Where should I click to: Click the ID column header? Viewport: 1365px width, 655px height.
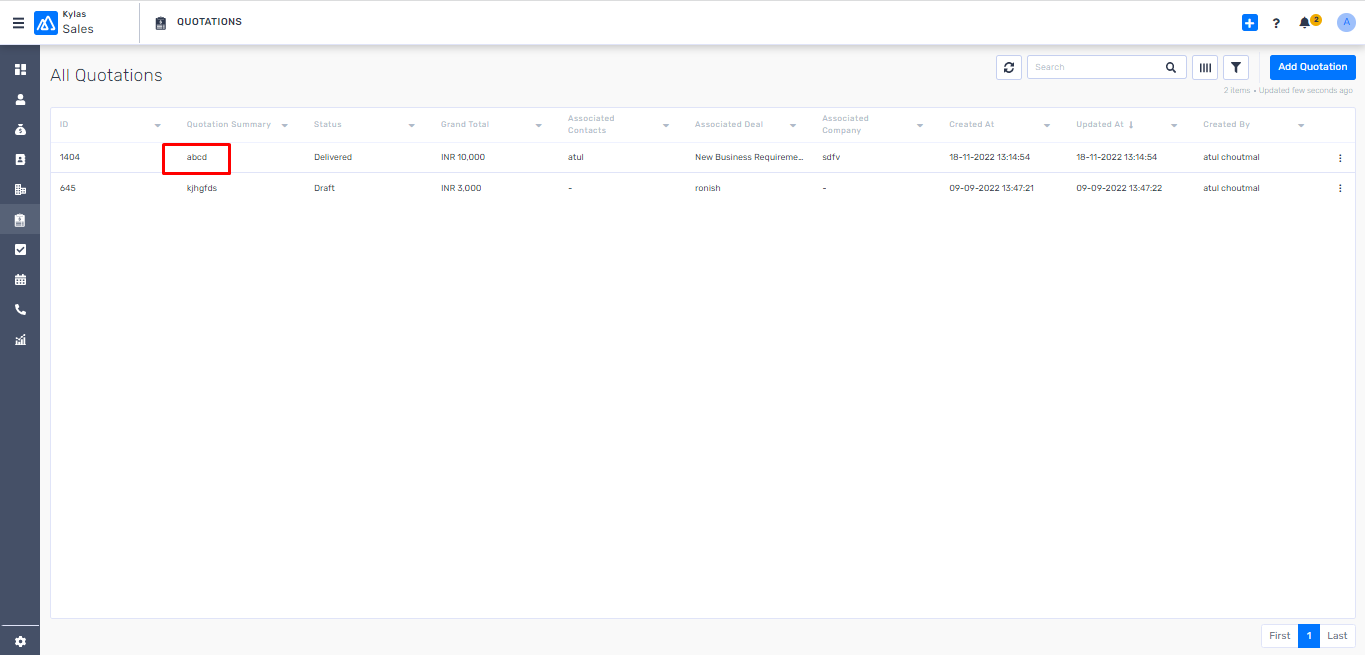coord(64,125)
